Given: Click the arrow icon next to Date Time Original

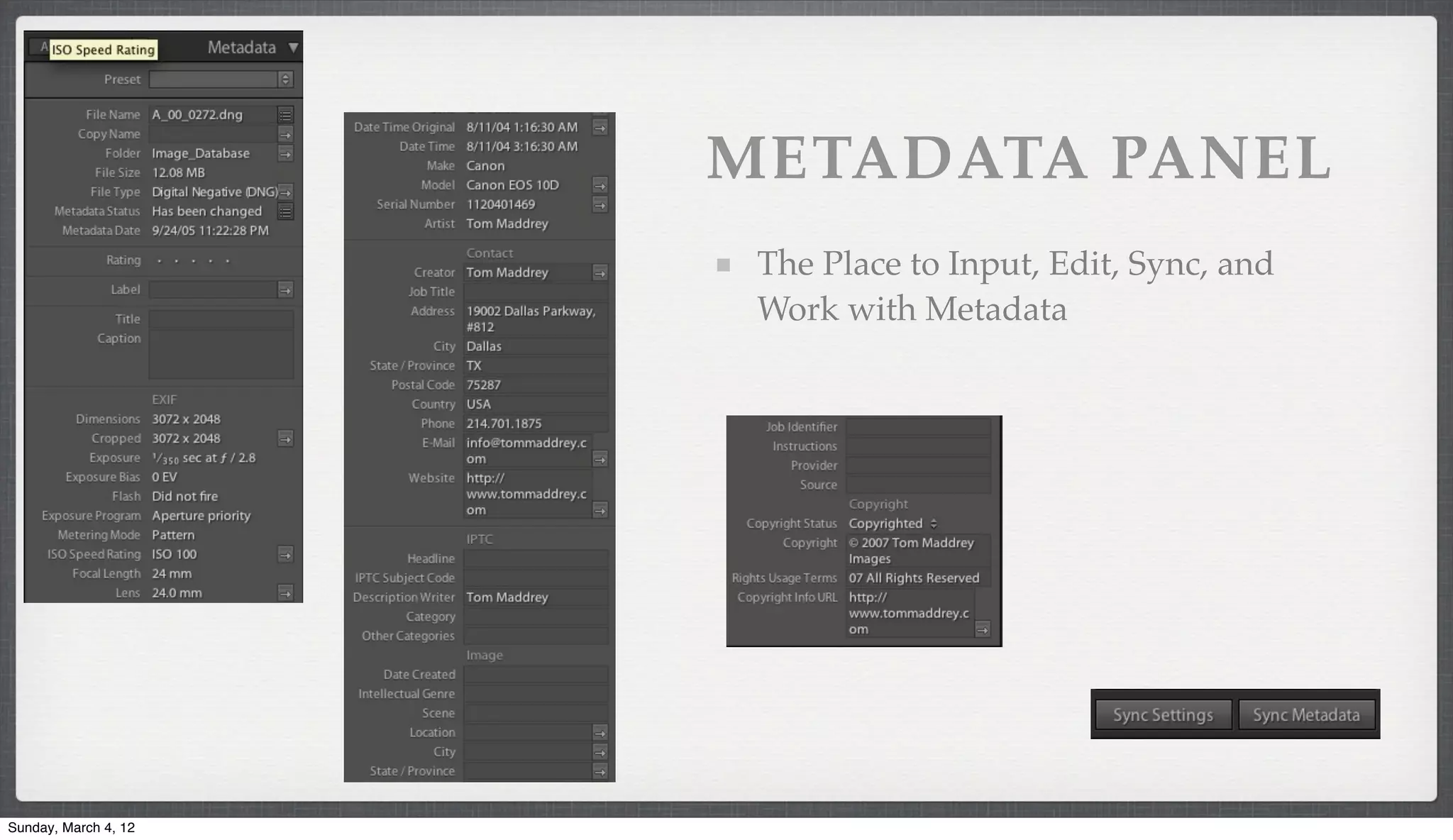Looking at the screenshot, I should 600,128.
